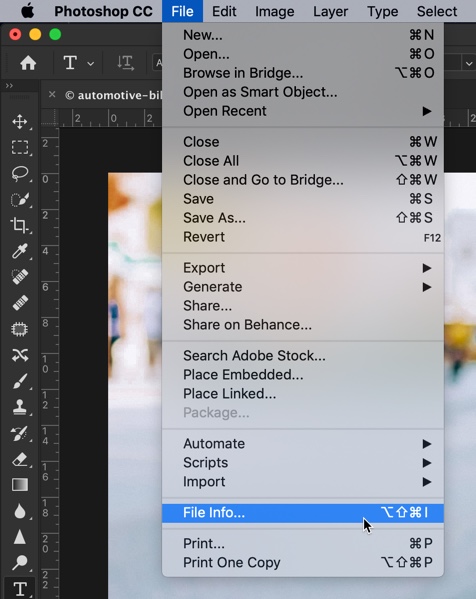Select Print One Copy
476x599 pixels.
point(303,562)
